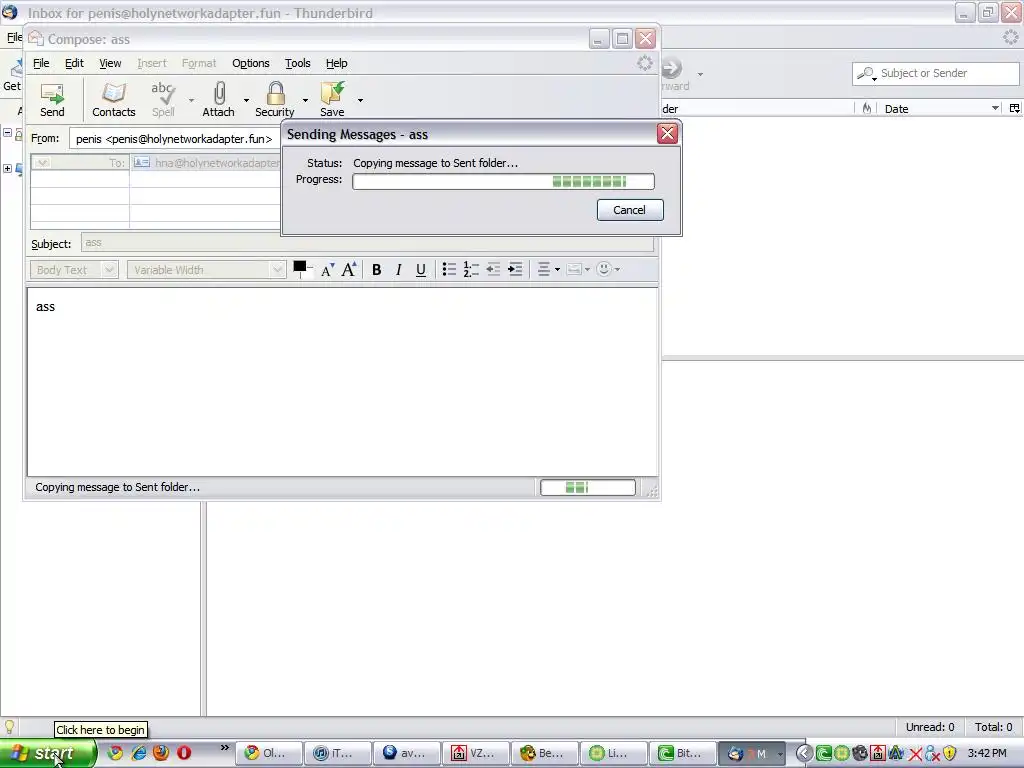
Task: Switch to the VZ... taskbar window
Action: click(x=476, y=753)
